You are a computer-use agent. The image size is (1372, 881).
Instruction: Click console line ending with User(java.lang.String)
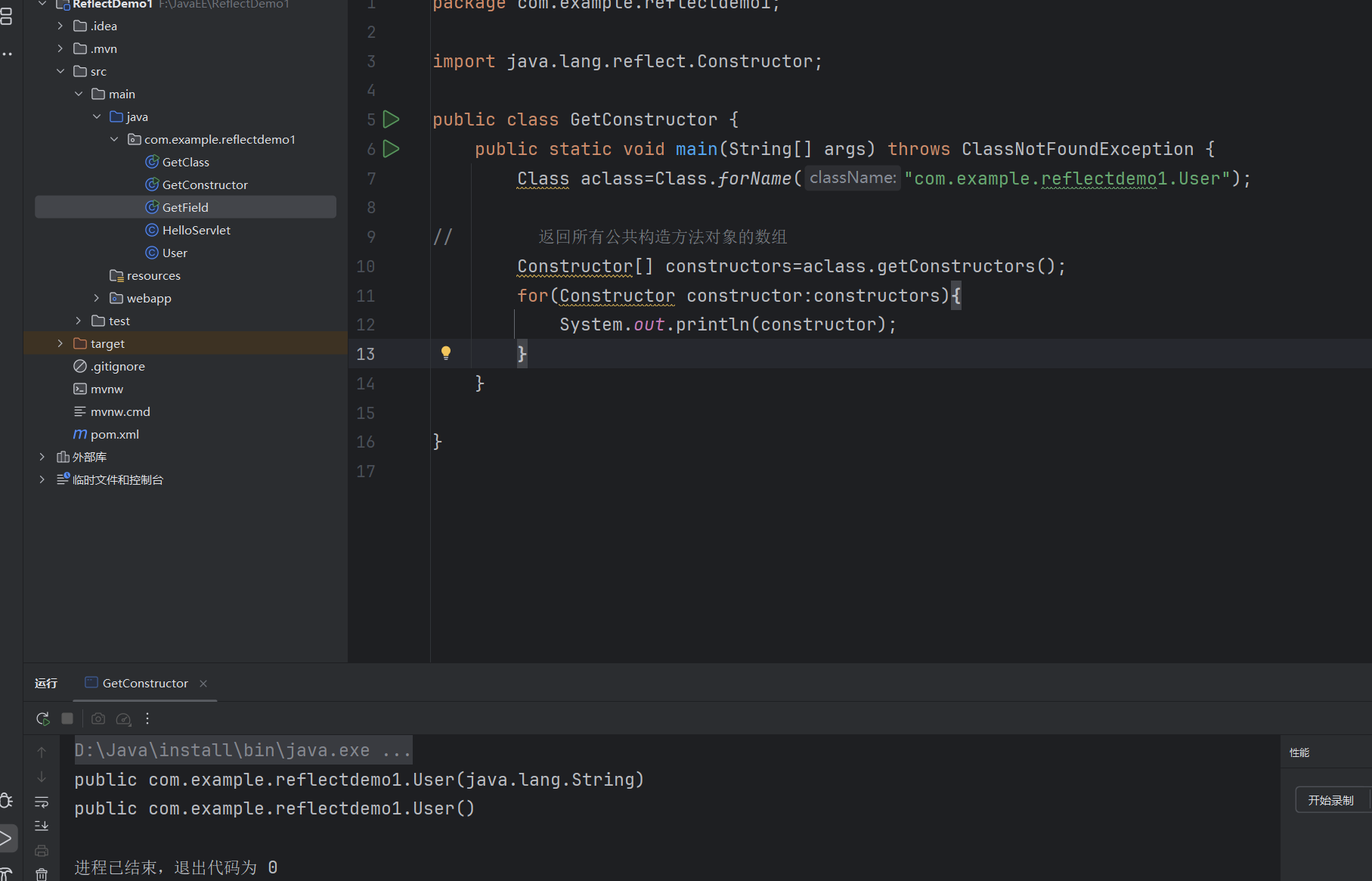tap(359, 780)
